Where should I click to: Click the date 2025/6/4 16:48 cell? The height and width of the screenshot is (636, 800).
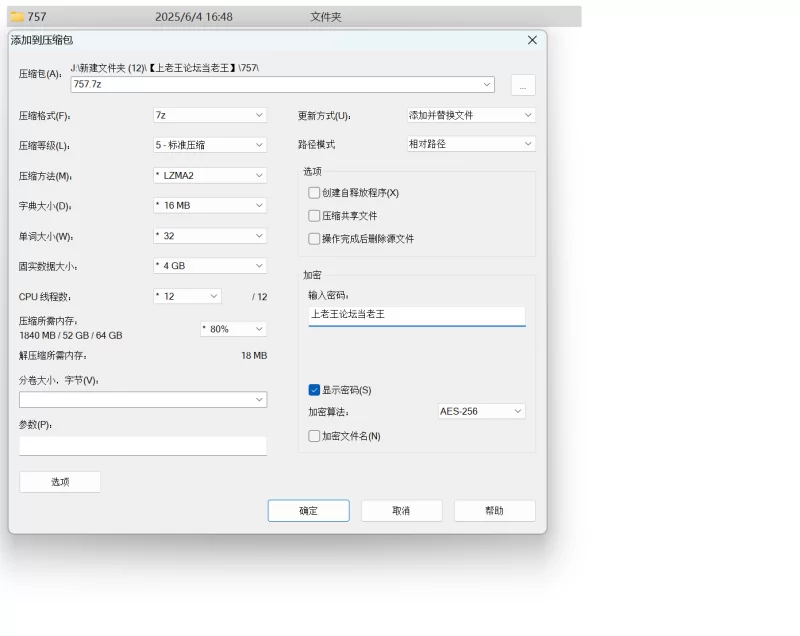coord(194,17)
